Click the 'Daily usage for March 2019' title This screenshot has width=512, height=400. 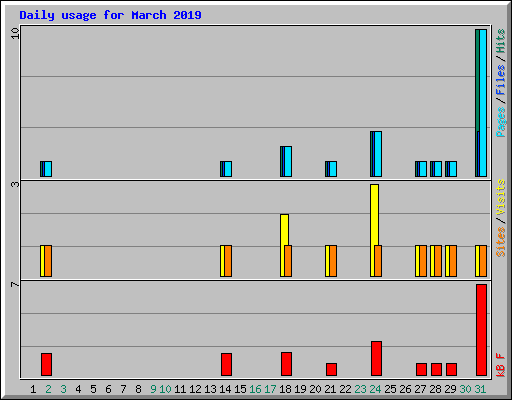pyautogui.click(x=110, y=15)
